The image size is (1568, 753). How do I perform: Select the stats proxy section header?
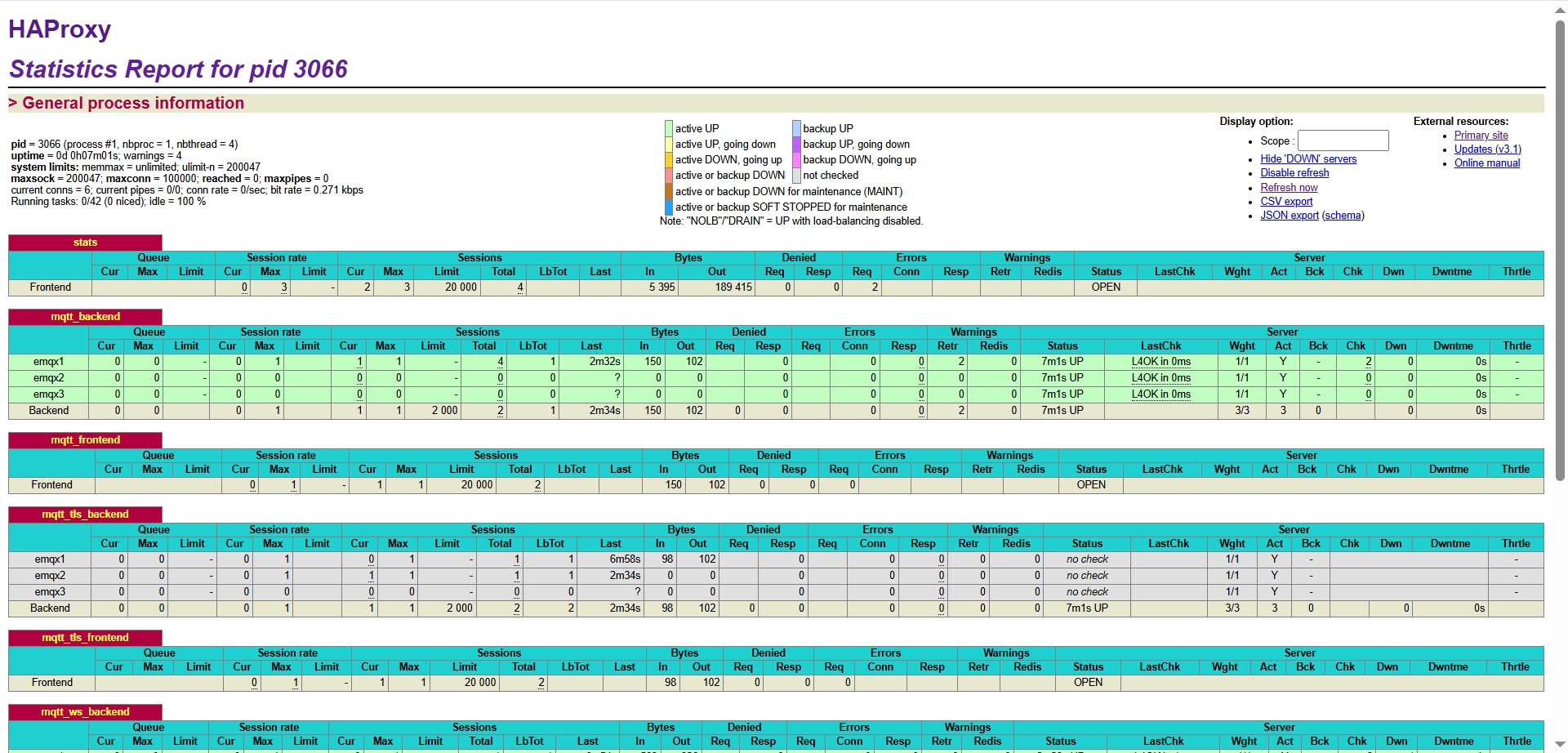tap(85, 243)
